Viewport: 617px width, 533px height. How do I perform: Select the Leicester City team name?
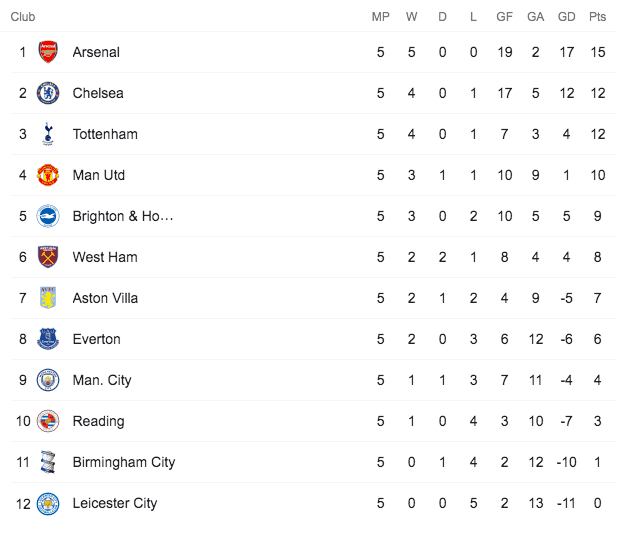pos(115,503)
